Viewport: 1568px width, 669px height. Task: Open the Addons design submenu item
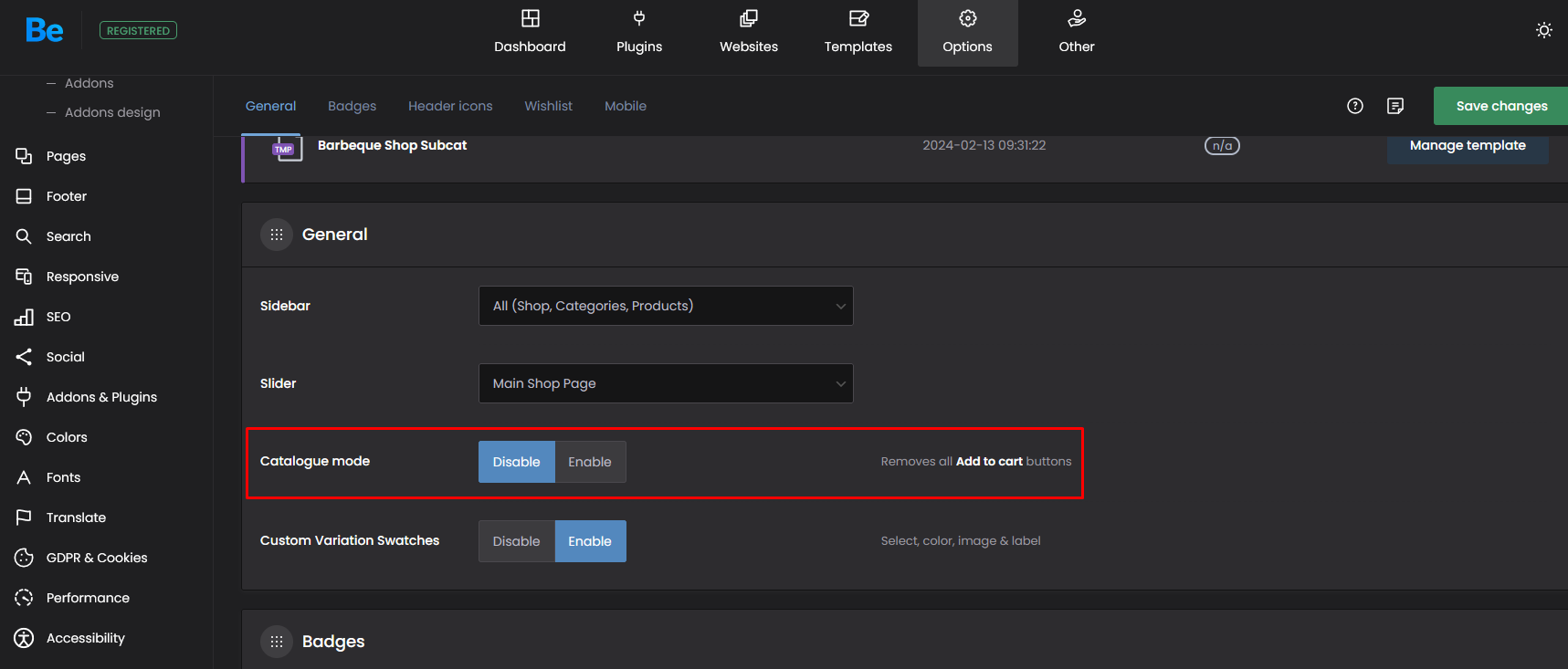click(x=112, y=112)
